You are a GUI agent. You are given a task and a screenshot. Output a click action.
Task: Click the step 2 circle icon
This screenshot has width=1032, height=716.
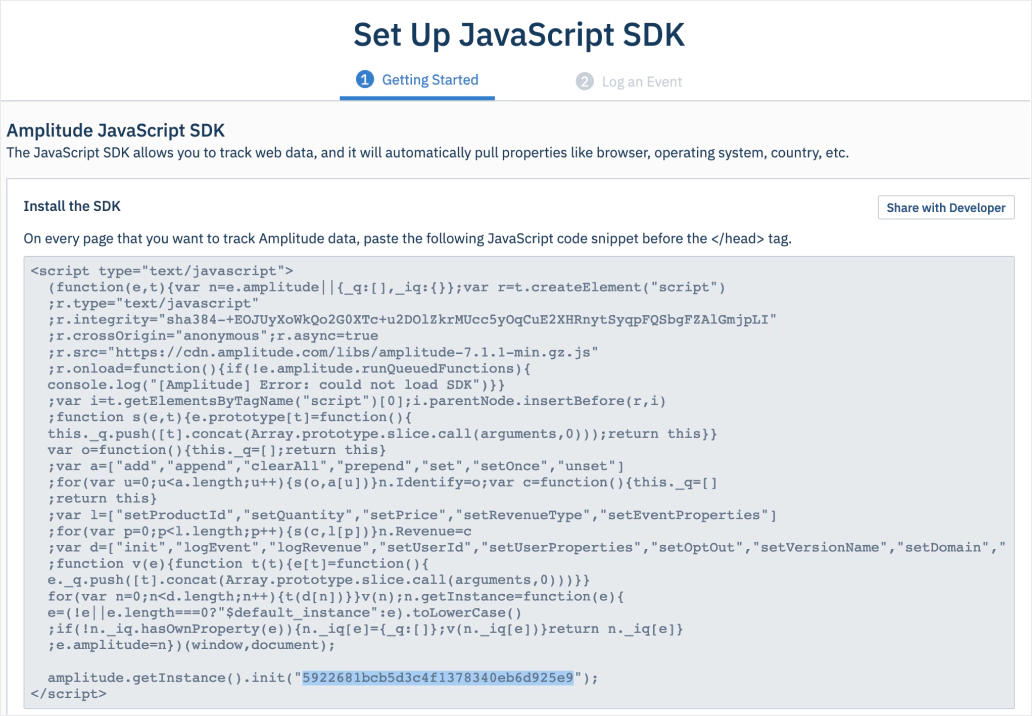click(585, 81)
